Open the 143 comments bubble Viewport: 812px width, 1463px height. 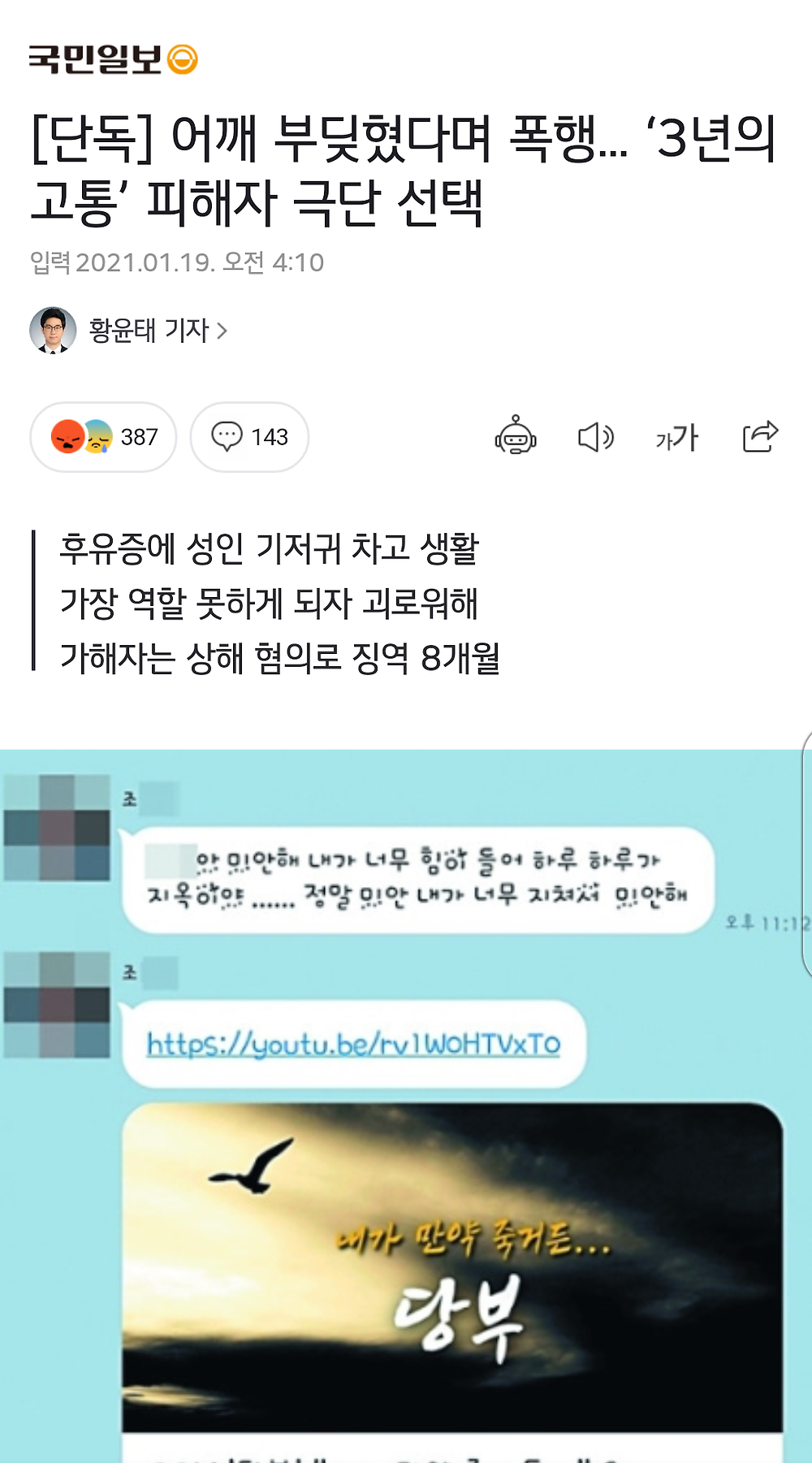tap(249, 436)
